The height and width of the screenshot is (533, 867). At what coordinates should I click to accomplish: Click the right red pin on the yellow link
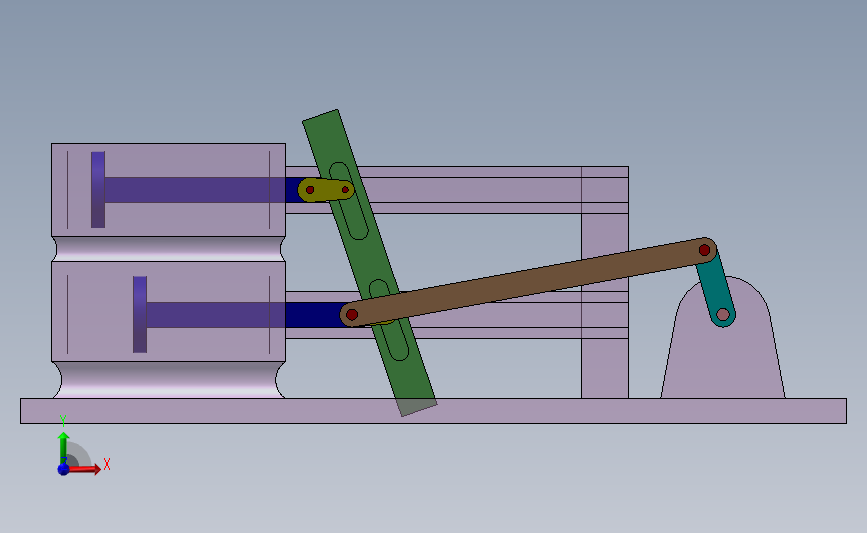pos(345,190)
